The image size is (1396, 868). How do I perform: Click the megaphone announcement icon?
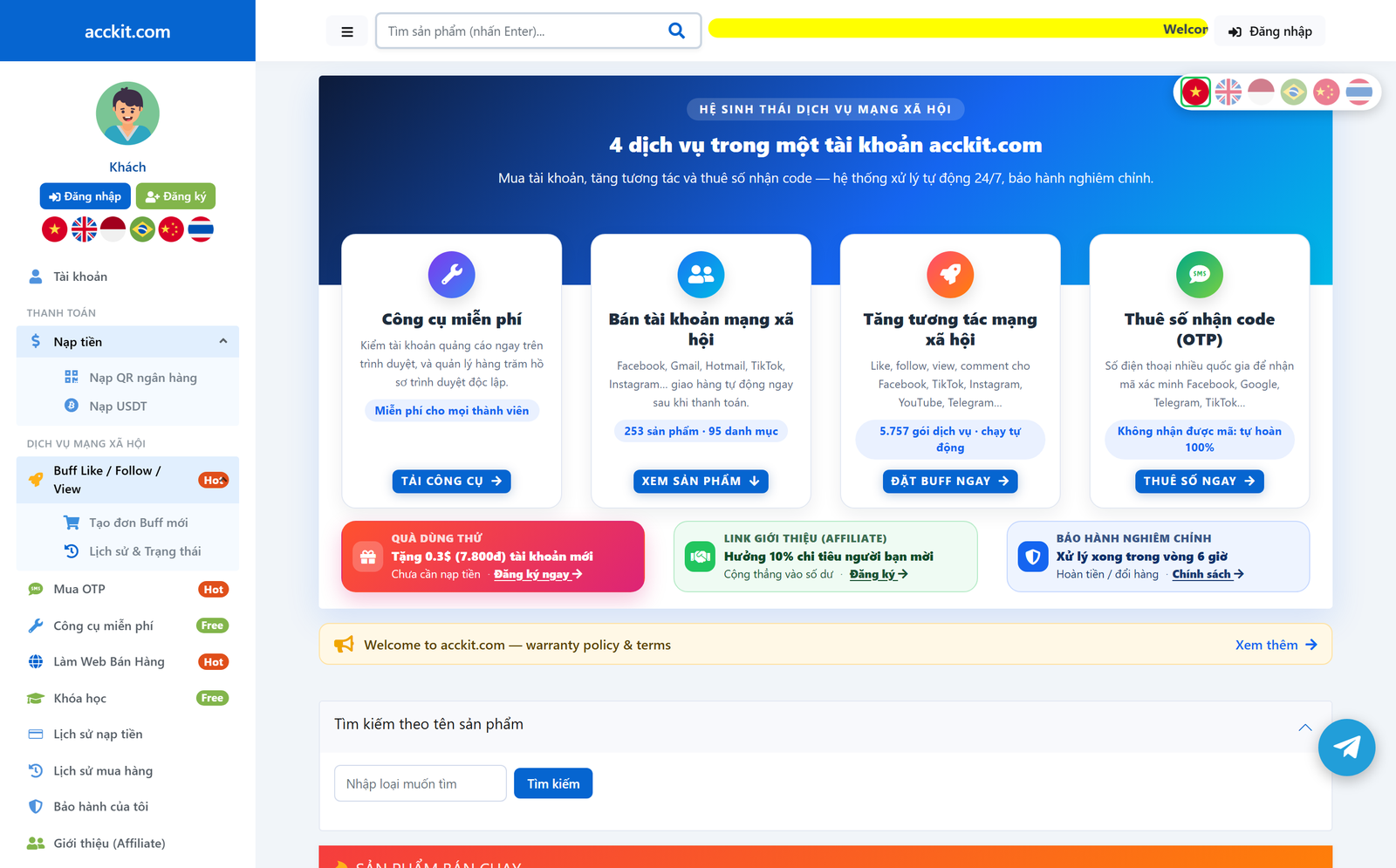344,645
